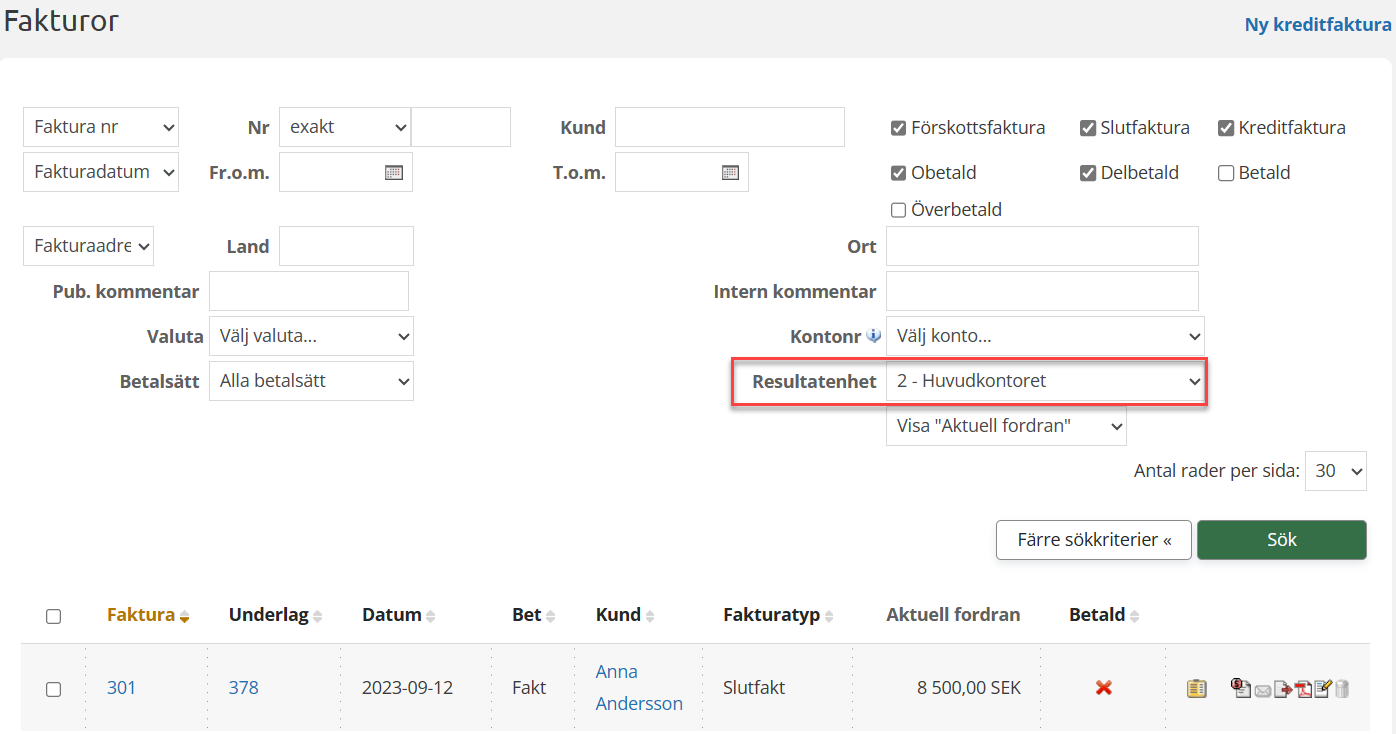Click the document icon with red badge
This screenshot has height=734, width=1396.
point(1241,687)
